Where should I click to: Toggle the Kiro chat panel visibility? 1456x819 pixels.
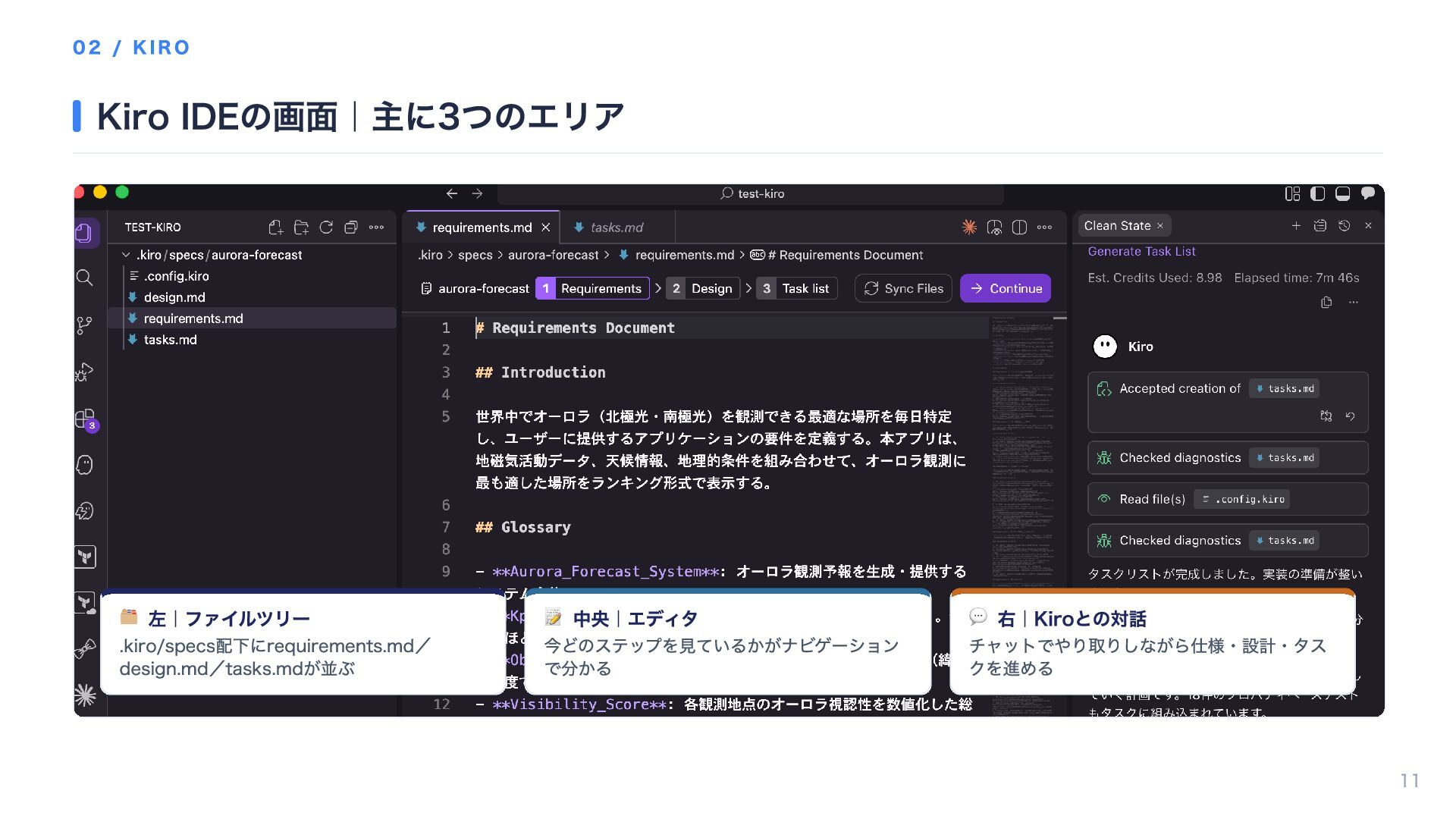[x=1368, y=193]
